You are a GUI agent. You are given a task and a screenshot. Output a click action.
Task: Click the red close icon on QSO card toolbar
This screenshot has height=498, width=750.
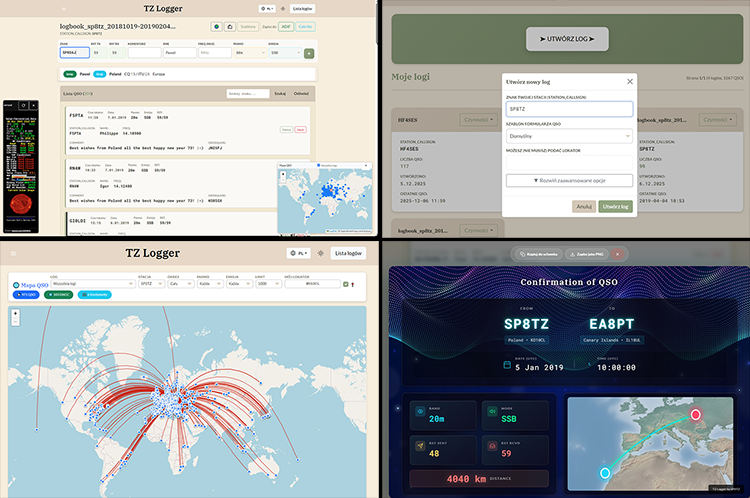[618, 254]
